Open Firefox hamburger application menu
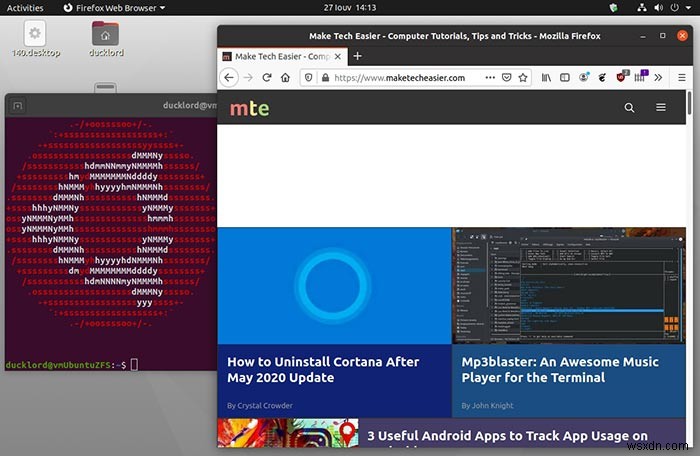 pyautogui.click(x=681, y=78)
